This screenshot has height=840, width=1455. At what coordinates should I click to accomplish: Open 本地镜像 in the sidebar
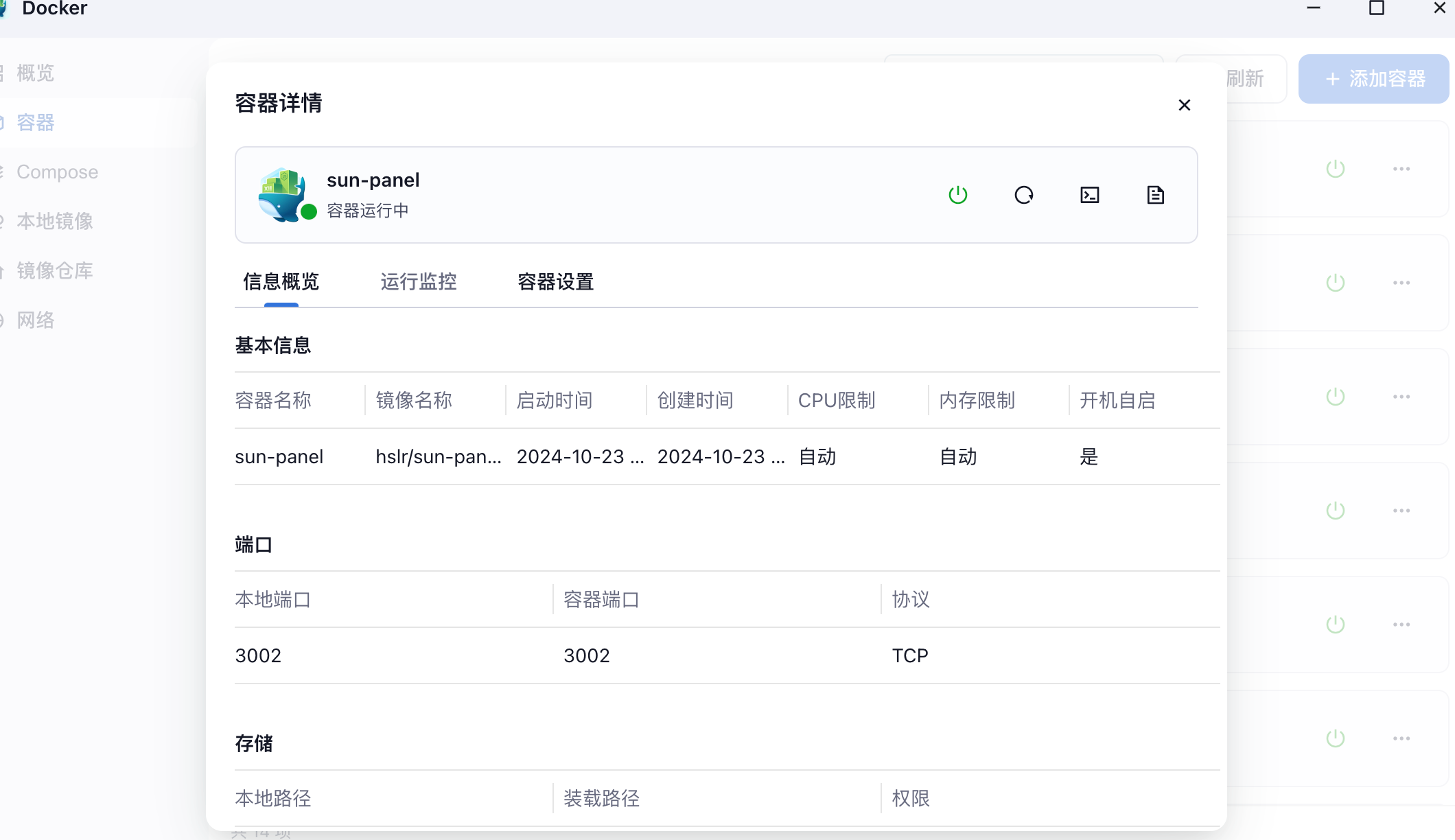[x=54, y=221]
